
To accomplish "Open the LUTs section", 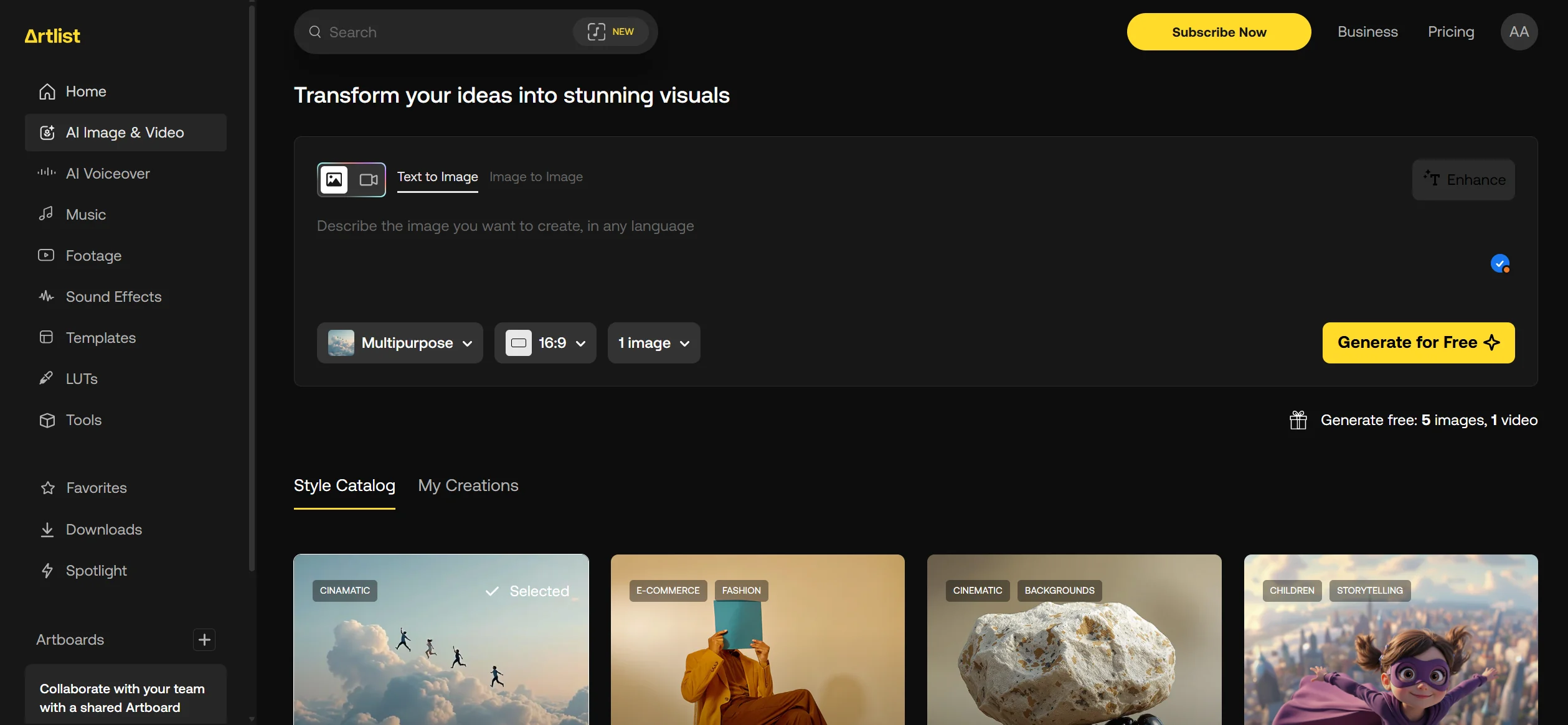I will 82,379.
